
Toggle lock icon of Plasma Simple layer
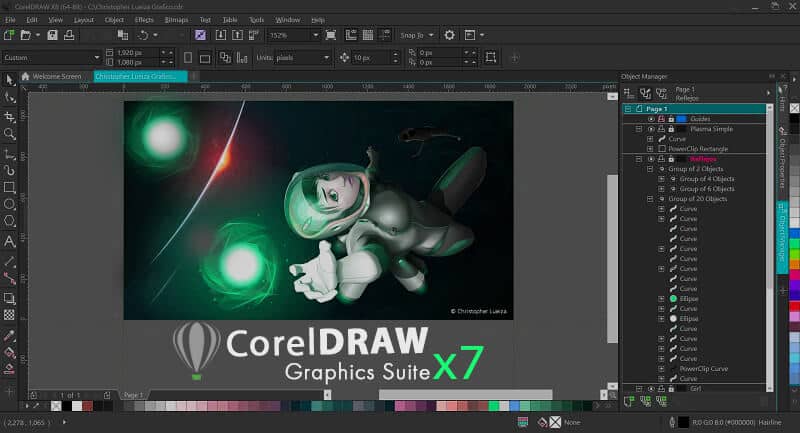pyautogui.click(x=671, y=129)
